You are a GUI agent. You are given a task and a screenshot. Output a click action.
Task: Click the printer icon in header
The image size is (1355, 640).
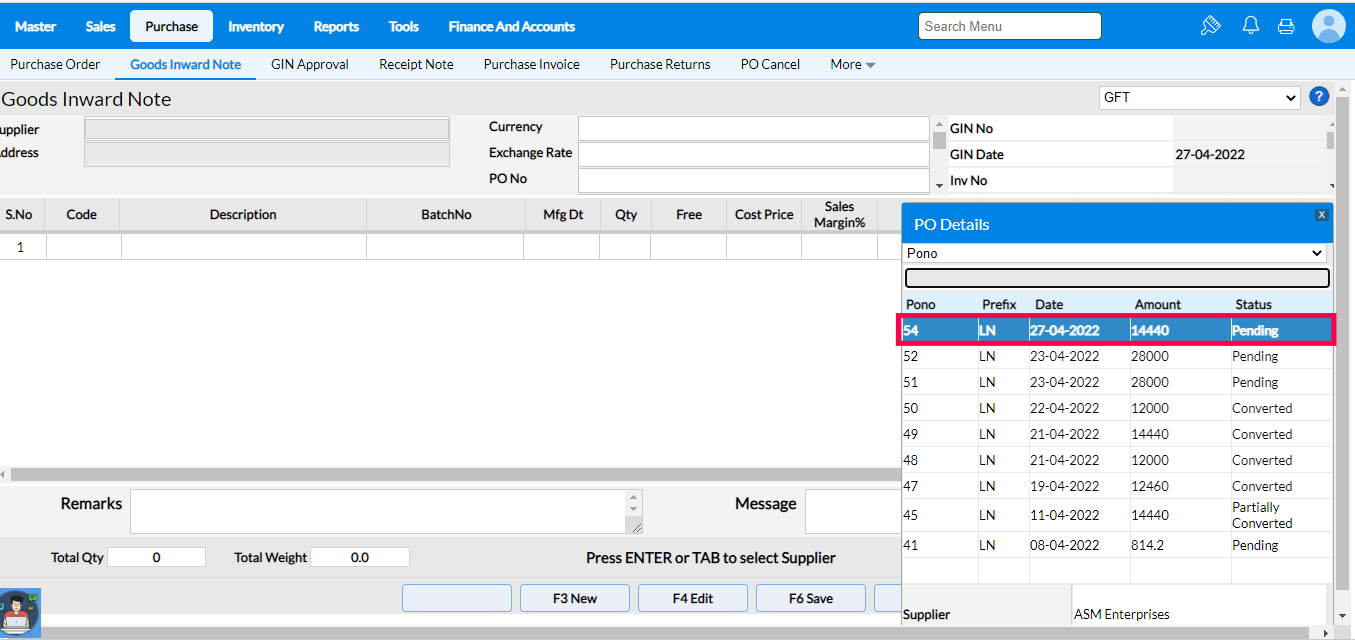pyautogui.click(x=1286, y=26)
